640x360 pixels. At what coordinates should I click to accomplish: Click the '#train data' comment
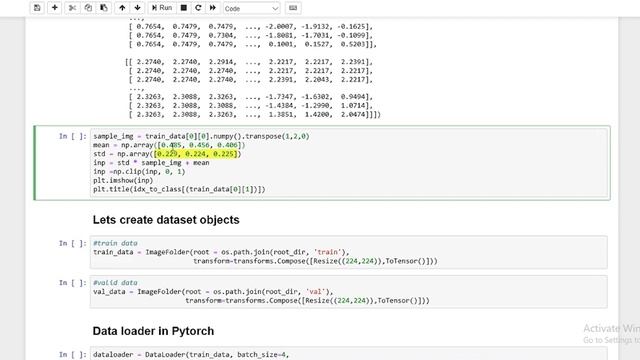tap(116, 243)
